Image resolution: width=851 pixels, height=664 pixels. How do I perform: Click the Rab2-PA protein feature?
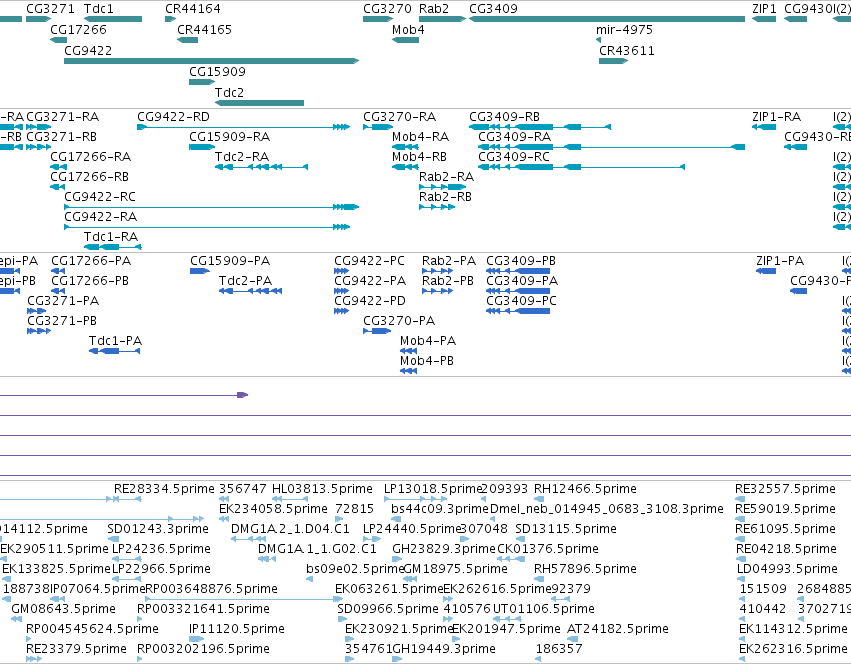[437, 271]
